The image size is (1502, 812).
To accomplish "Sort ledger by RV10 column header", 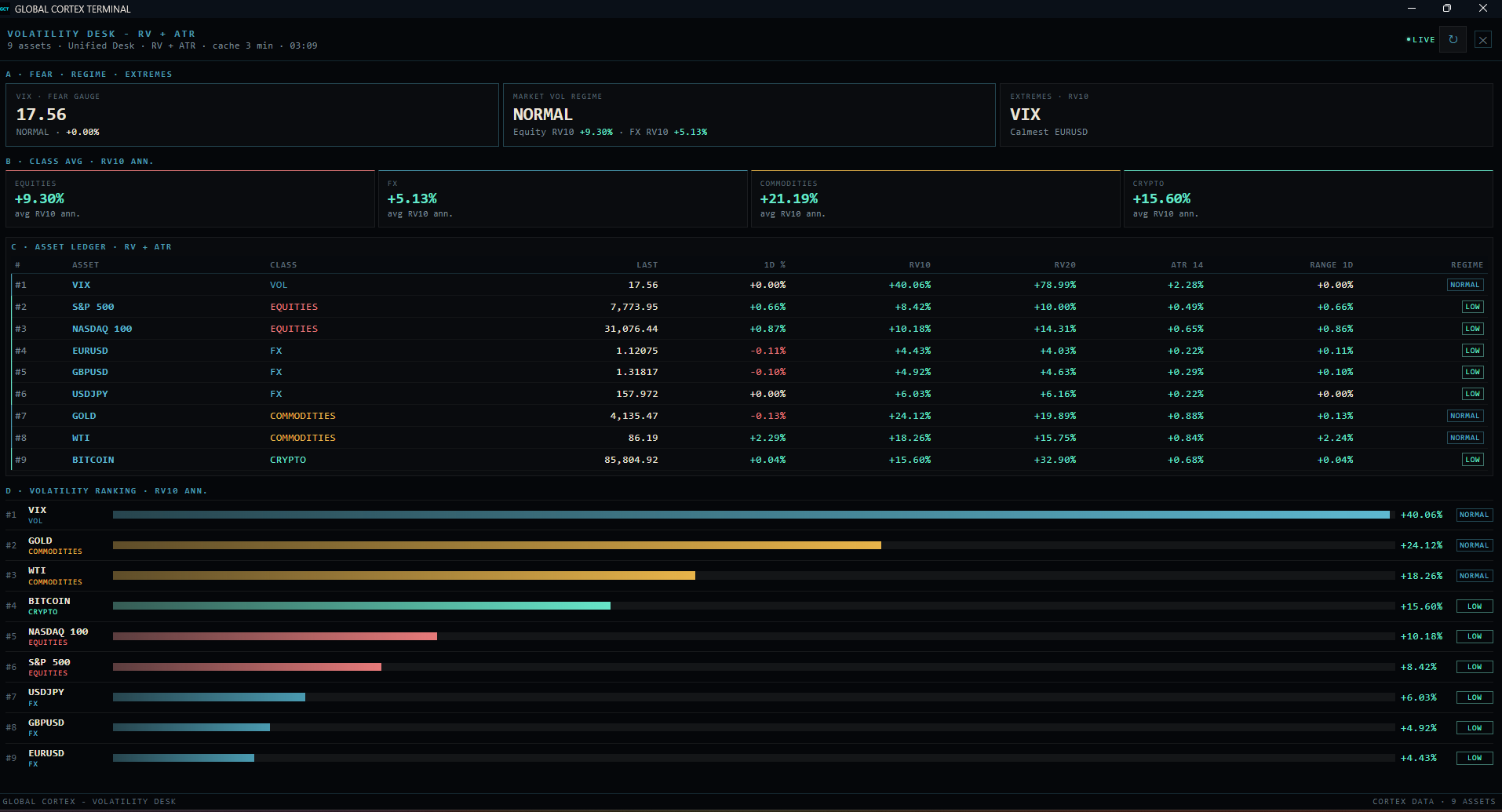I will [x=920, y=265].
